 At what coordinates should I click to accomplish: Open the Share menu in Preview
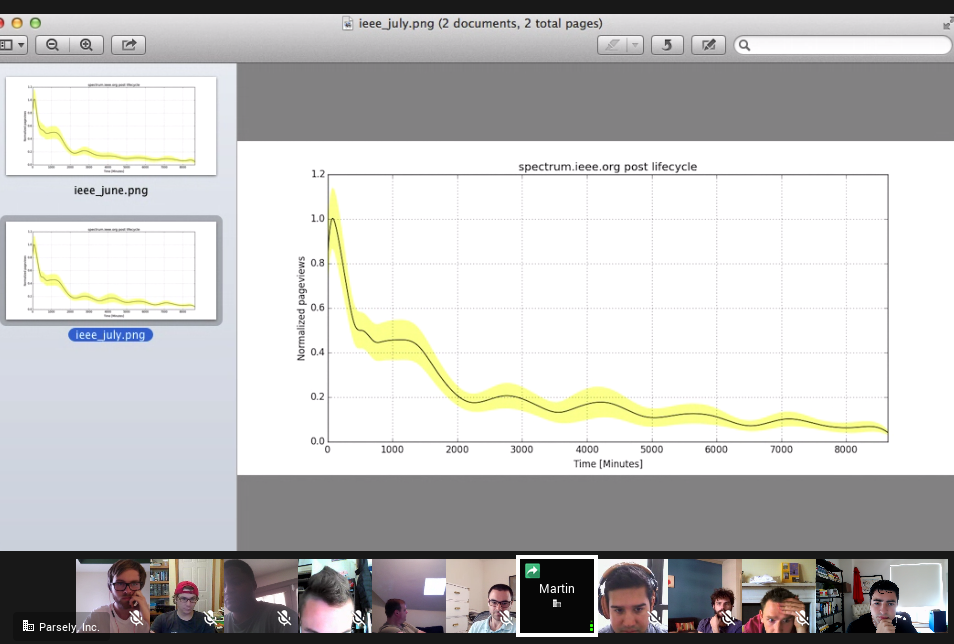(x=128, y=45)
